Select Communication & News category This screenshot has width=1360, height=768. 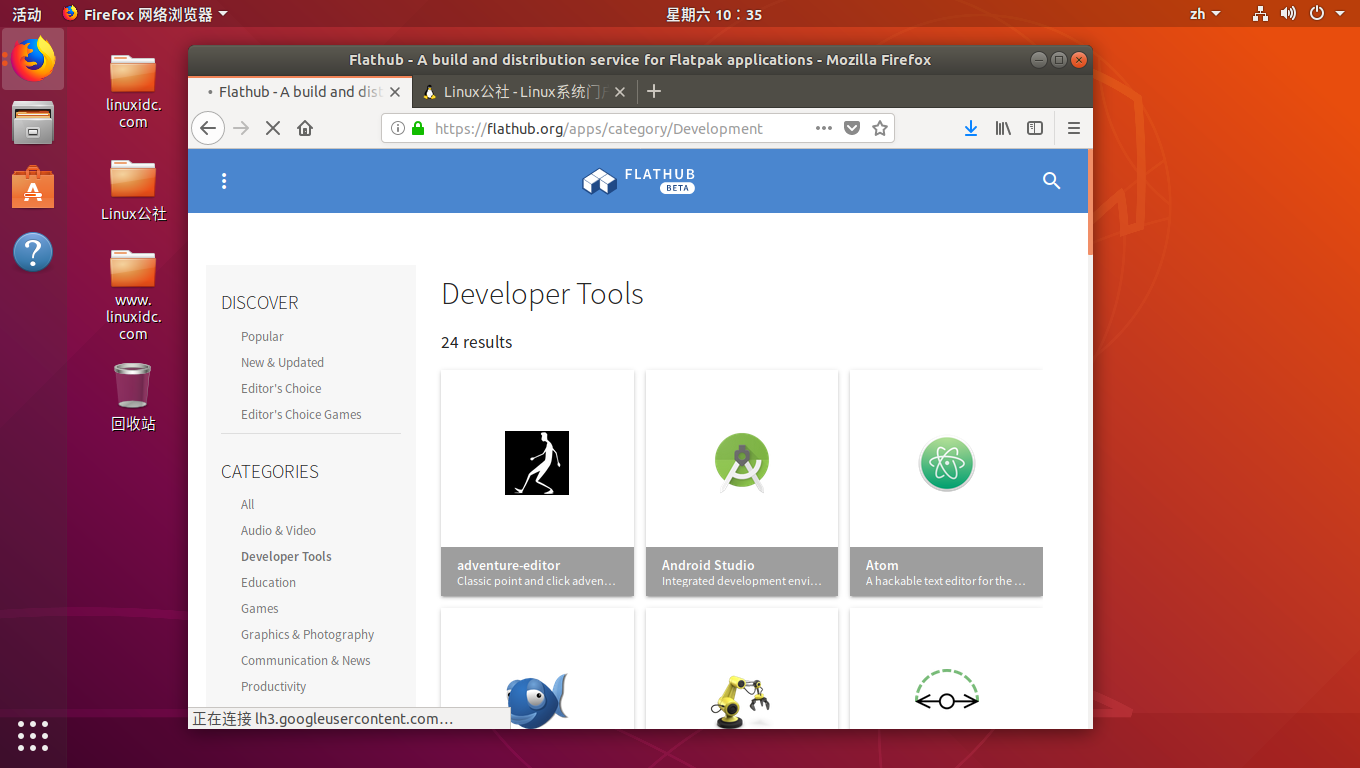tap(306, 661)
